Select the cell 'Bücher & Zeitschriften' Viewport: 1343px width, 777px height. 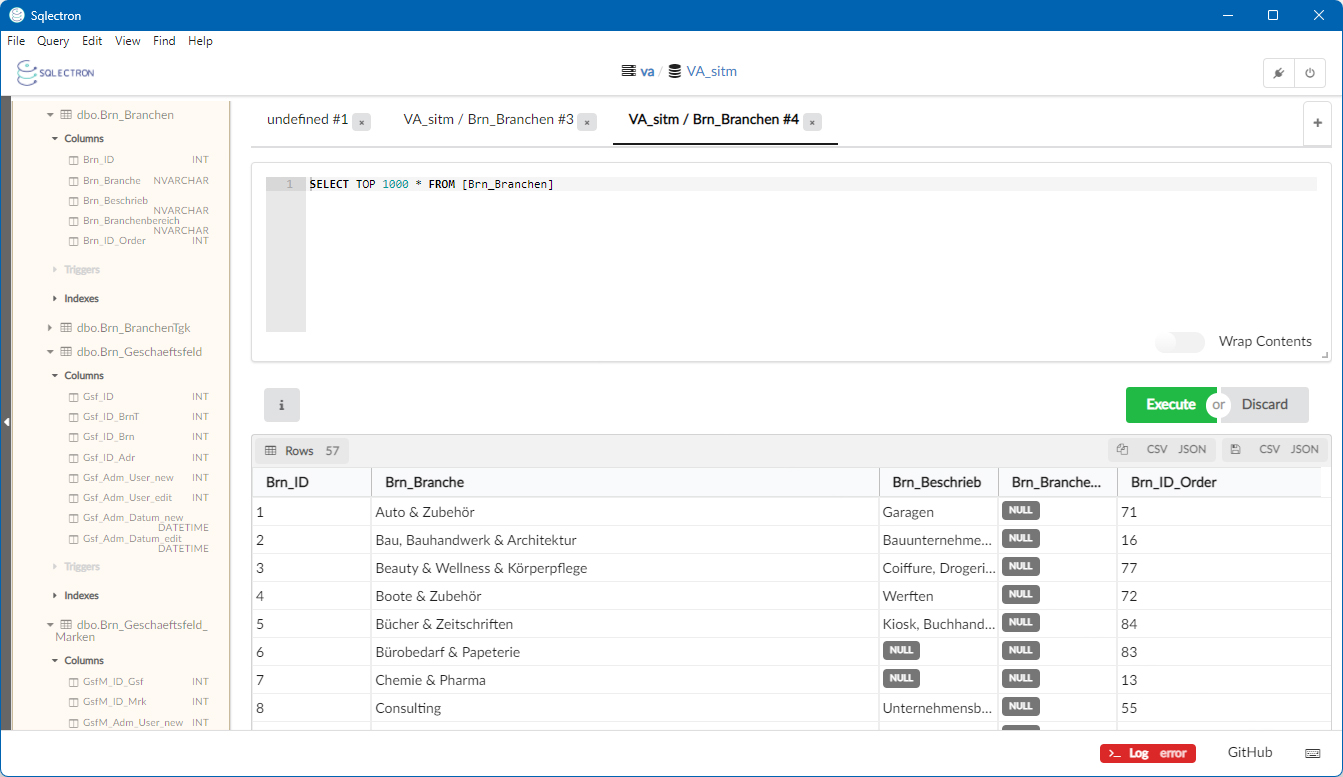click(625, 624)
